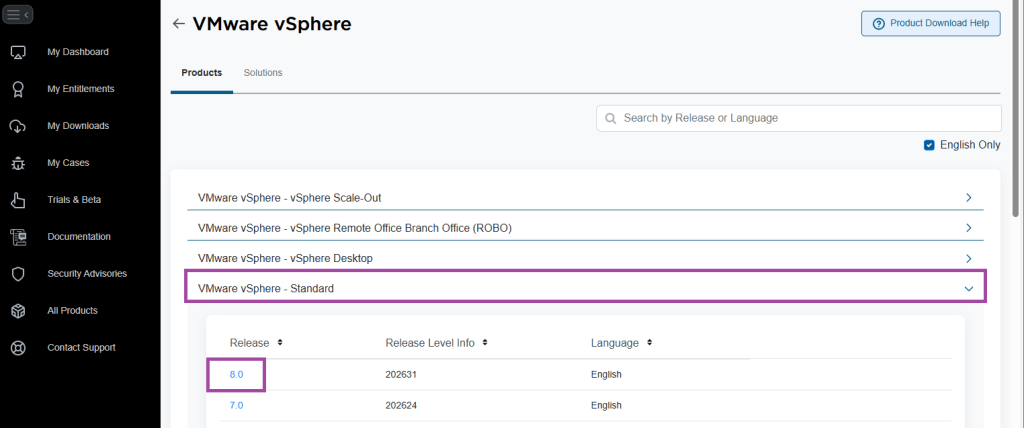Open My Cases bug icon

[18, 163]
